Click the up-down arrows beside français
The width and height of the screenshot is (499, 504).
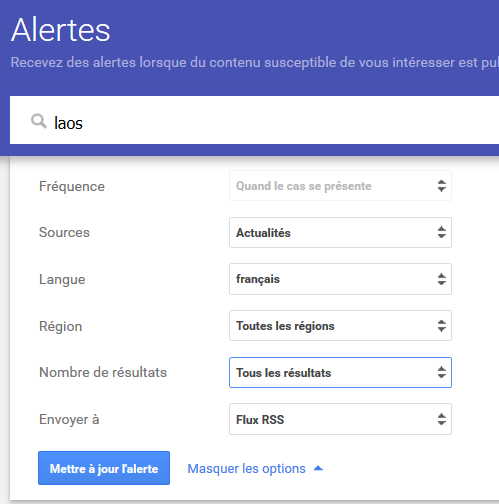point(442,279)
